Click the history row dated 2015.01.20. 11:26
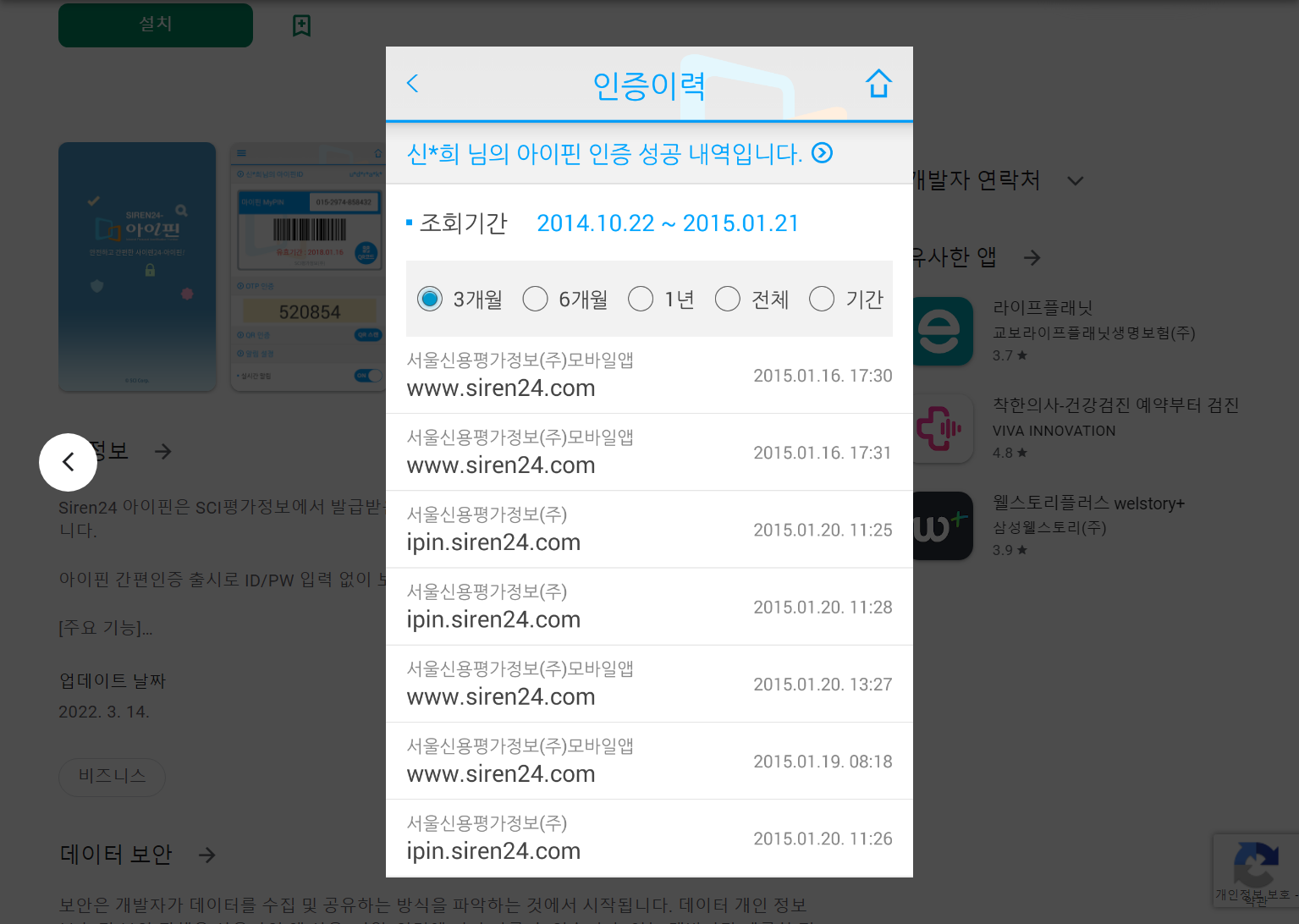1299x924 pixels. 649,838
